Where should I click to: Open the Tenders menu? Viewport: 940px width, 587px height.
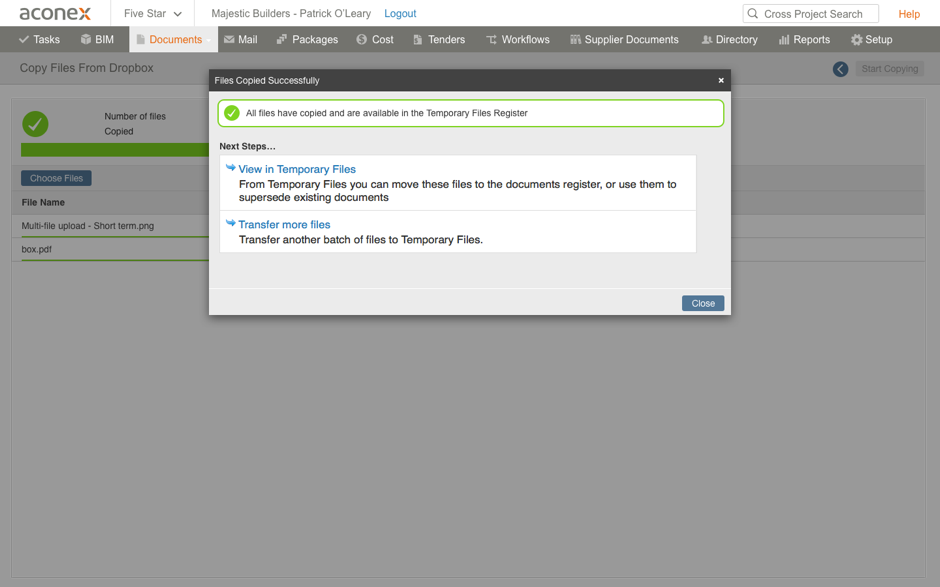(x=439, y=40)
